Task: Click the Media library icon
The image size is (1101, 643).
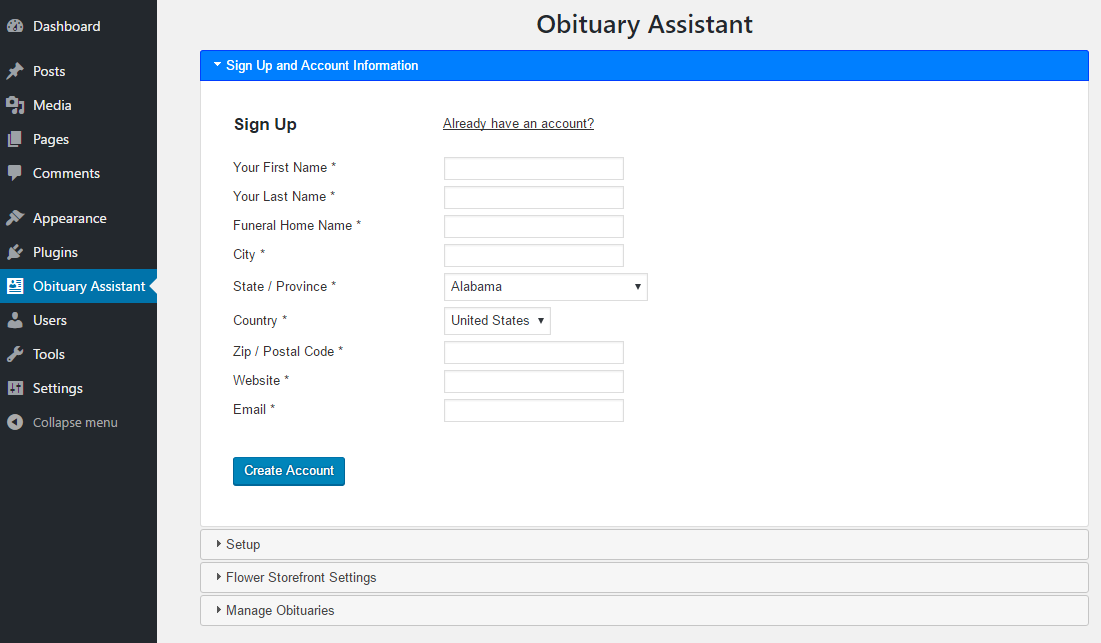Action: [x=15, y=105]
